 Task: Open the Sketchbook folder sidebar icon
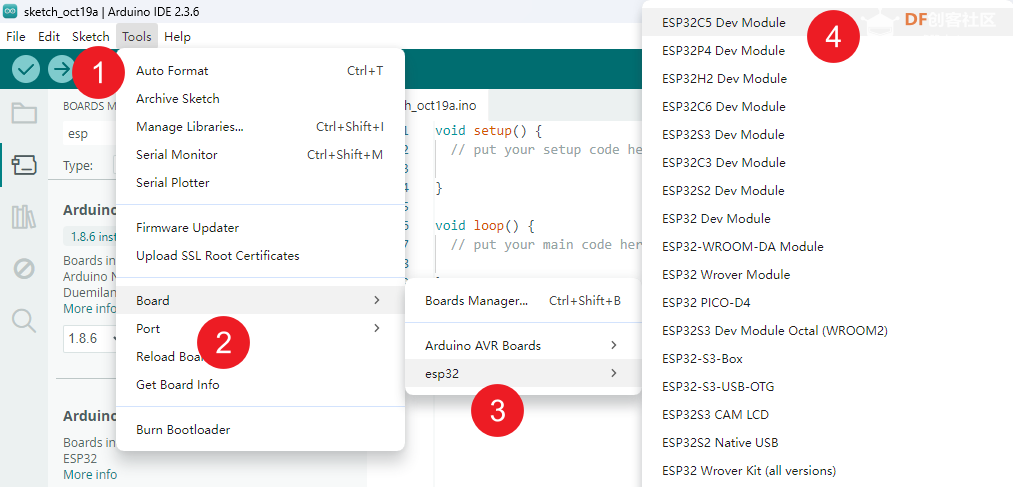point(24,113)
